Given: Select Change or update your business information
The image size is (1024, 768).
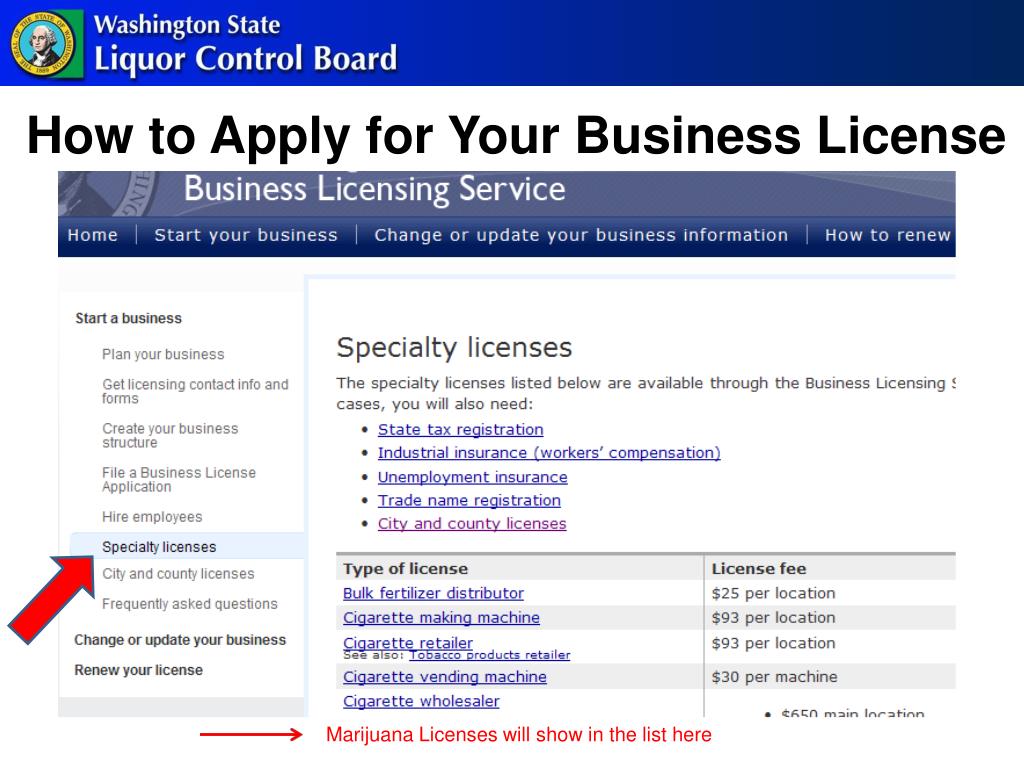Looking at the screenshot, I should coord(581,235).
